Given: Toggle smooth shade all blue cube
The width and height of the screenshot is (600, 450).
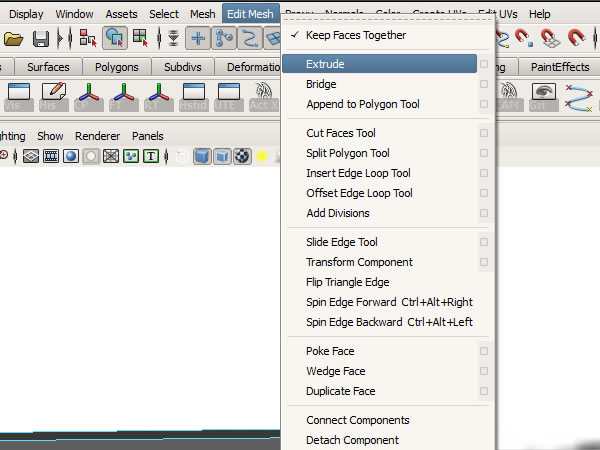Looking at the screenshot, I should pyautogui.click(x=202, y=156).
